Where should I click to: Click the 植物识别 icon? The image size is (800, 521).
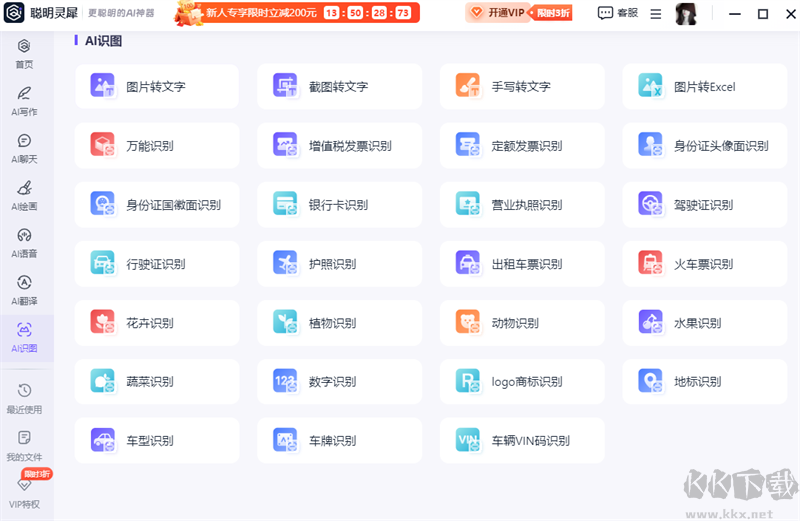point(285,322)
